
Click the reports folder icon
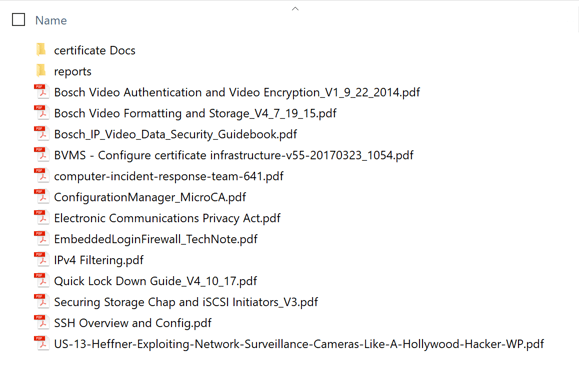pos(41,71)
